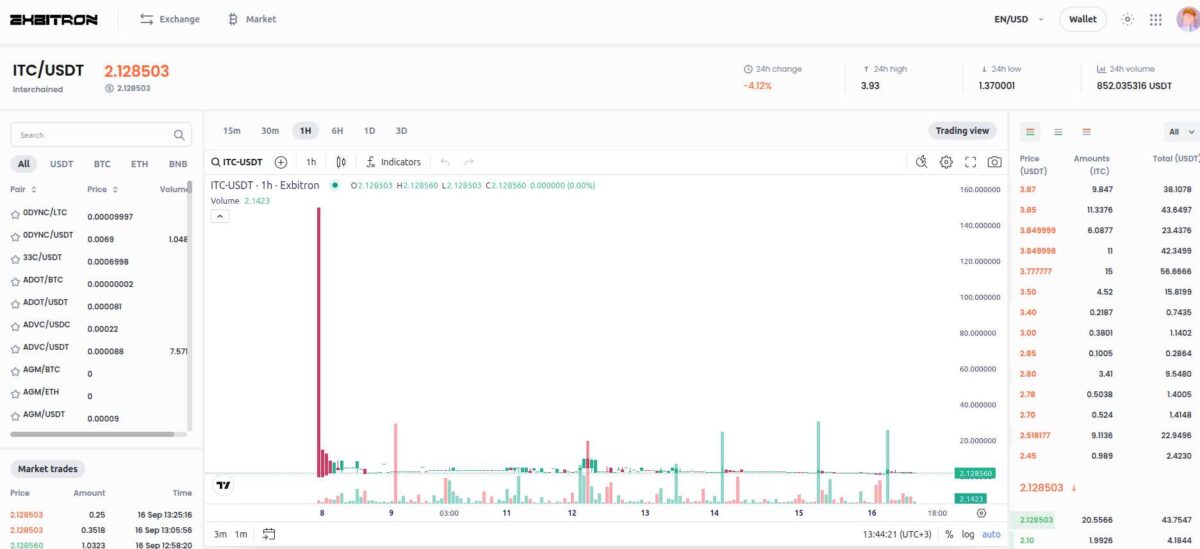Open the Indicators dialog
The height and width of the screenshot is (549, 1200).
pos(393,162)
